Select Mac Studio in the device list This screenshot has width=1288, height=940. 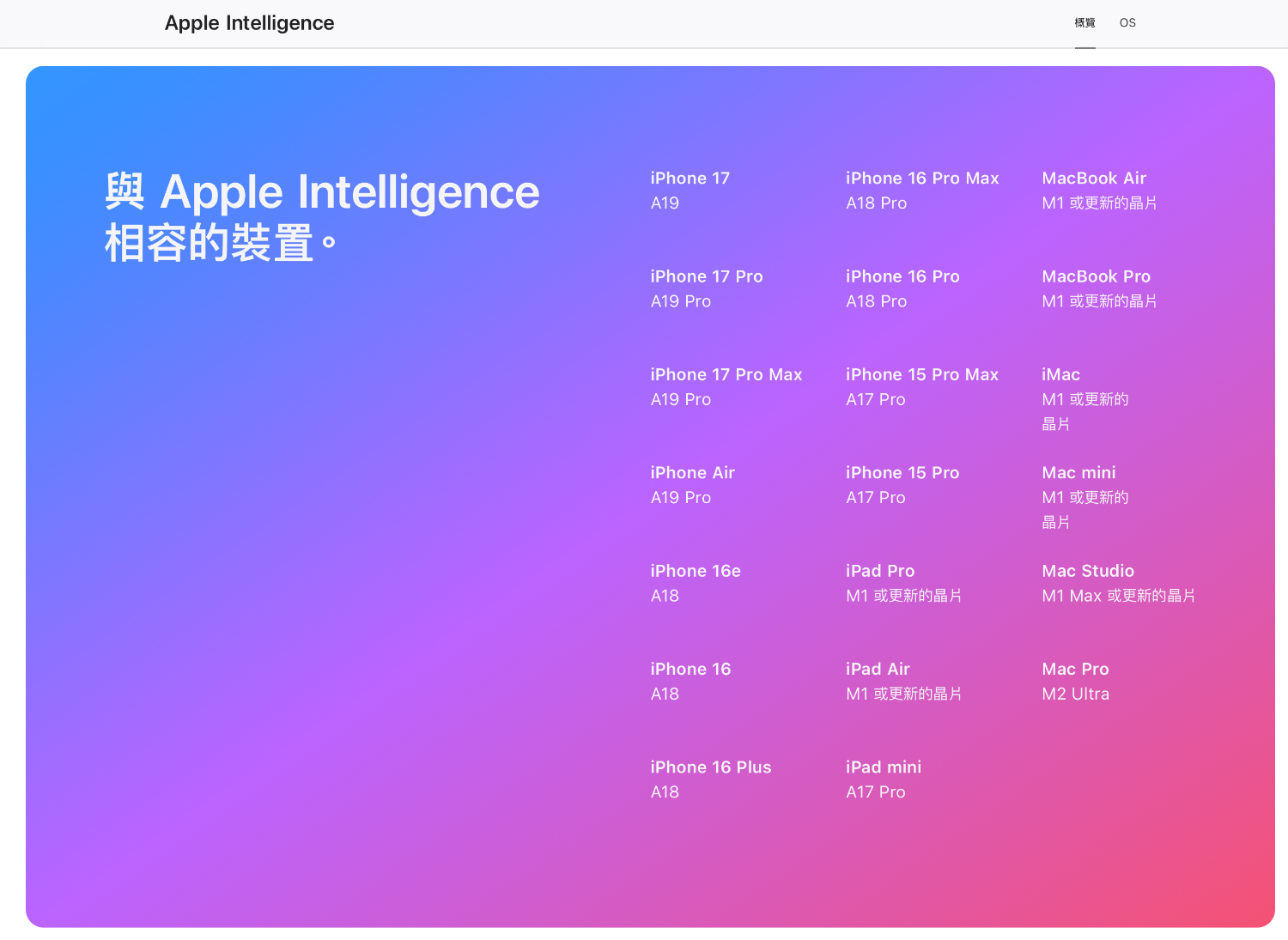pos(1087,571)
